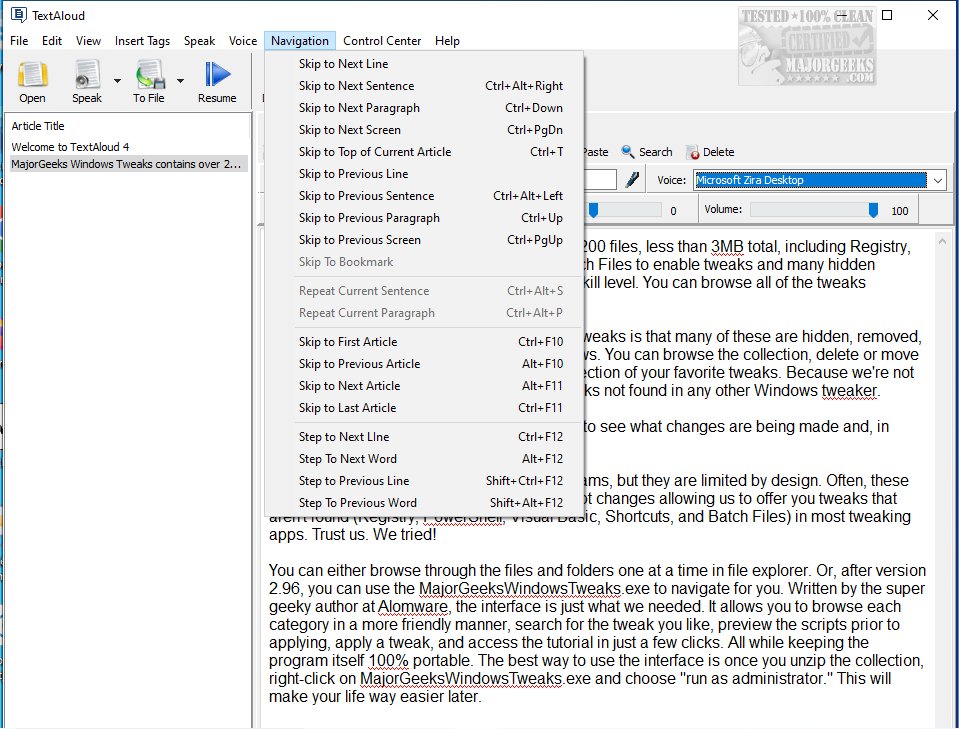Choose Skip to Next Screen
This screenshot has width=959, height=729.
pyautogui.click(x=424, y=130)
